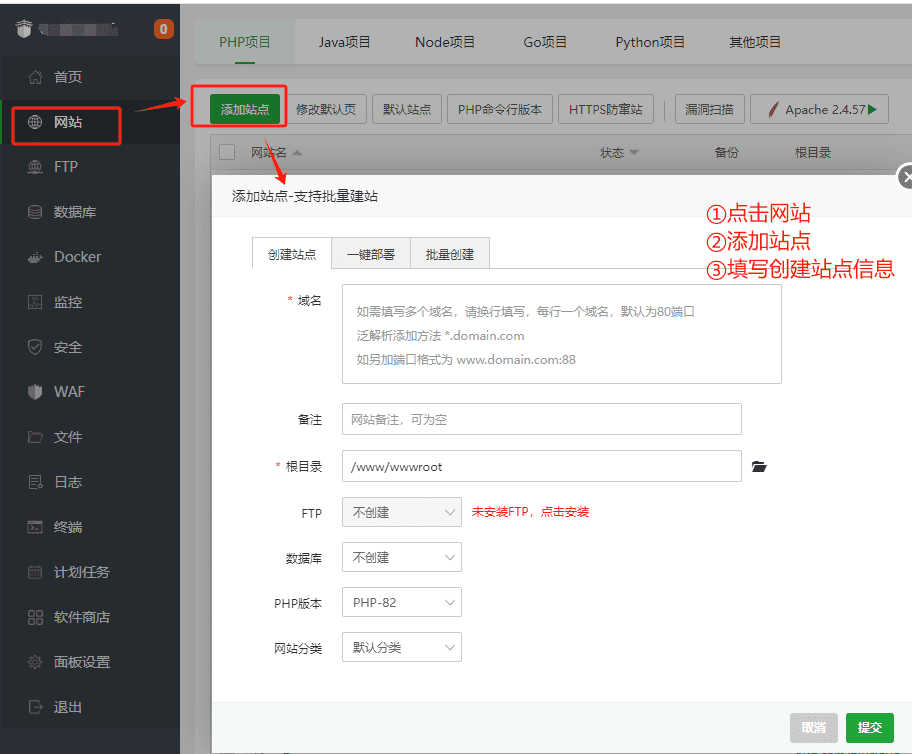Open the PHP version dropdown showing PHP-82
This screenshot has width=912, height=754.
coord(401,602)
